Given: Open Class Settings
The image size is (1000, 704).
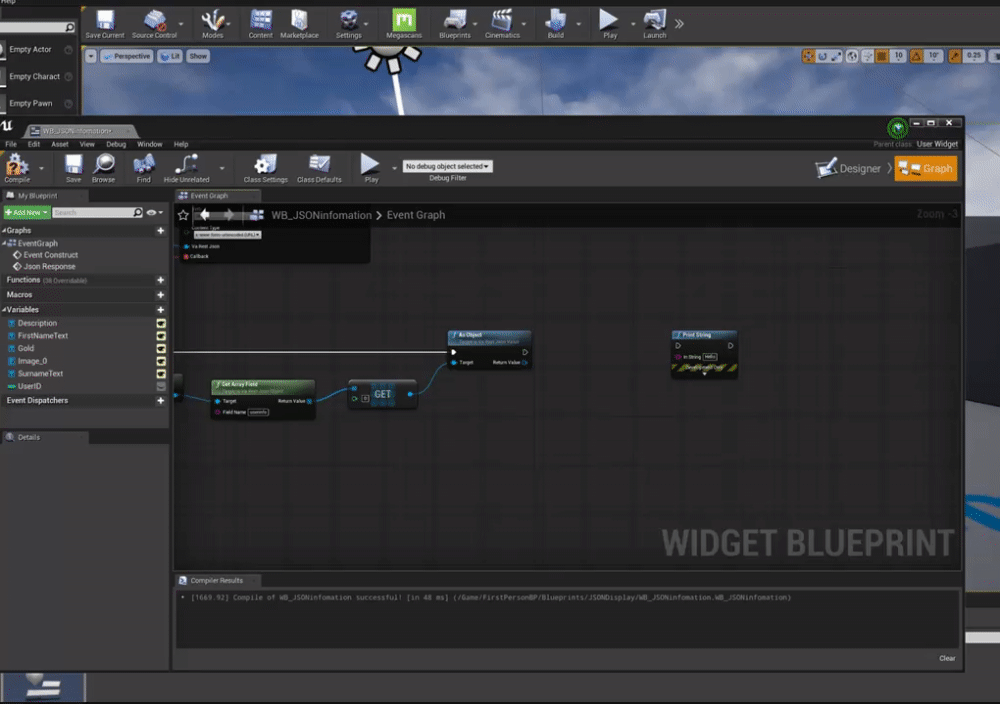Looking at the screenshot, I should tap(265, 168).
